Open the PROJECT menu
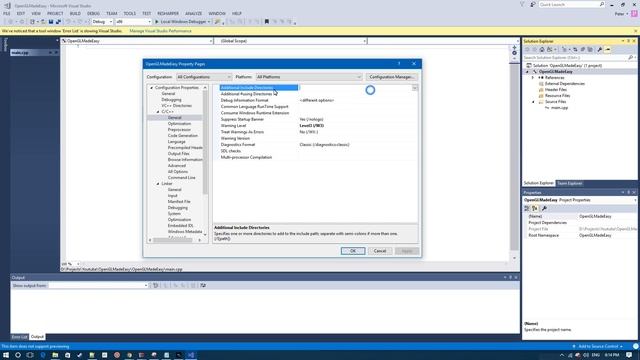This screenshot has height=360, width=640. coord(55,13)
